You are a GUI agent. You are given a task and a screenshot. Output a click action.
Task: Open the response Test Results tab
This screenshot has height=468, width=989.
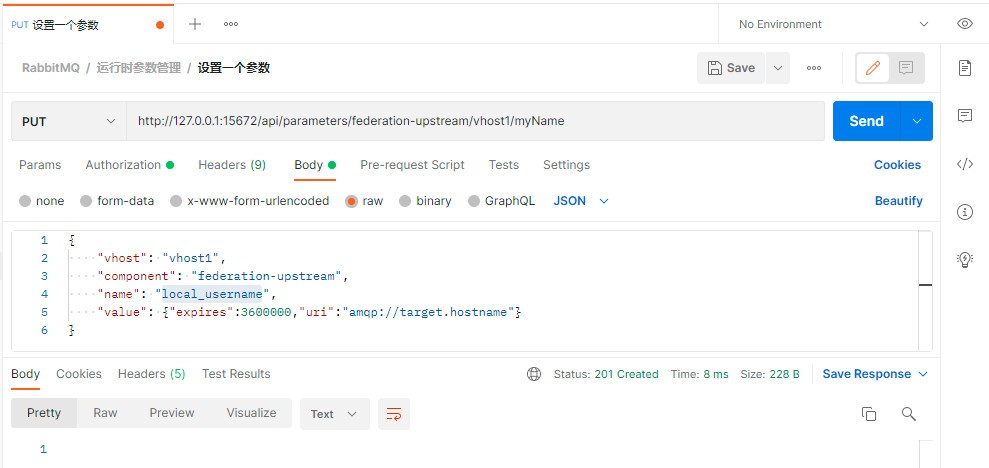pyautogui.click(x=236, y=374)
